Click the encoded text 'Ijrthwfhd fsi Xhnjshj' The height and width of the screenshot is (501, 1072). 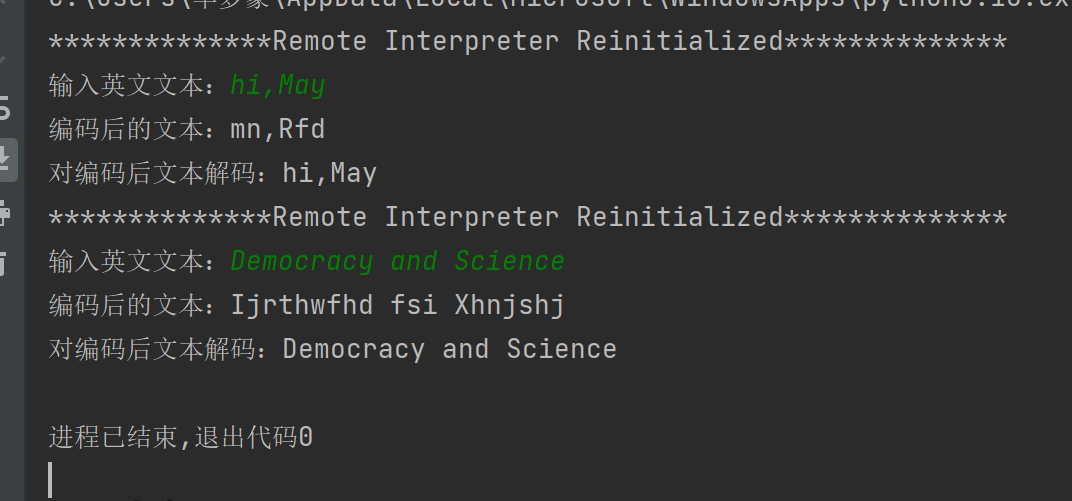pos(398,305)
